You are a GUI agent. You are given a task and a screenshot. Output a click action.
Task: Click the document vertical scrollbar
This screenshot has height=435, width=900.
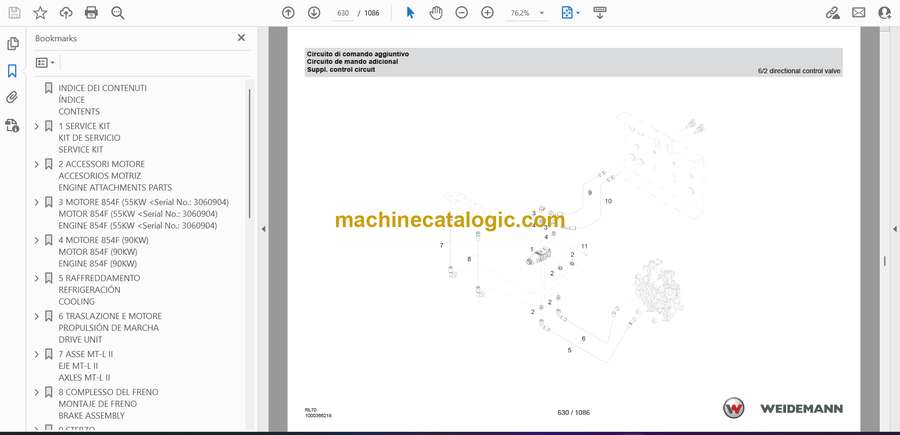[885, 261]
